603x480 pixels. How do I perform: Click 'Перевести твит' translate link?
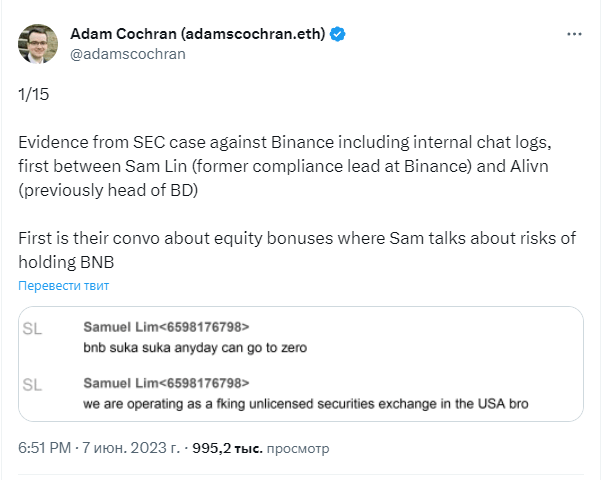[x=64, y=286]
